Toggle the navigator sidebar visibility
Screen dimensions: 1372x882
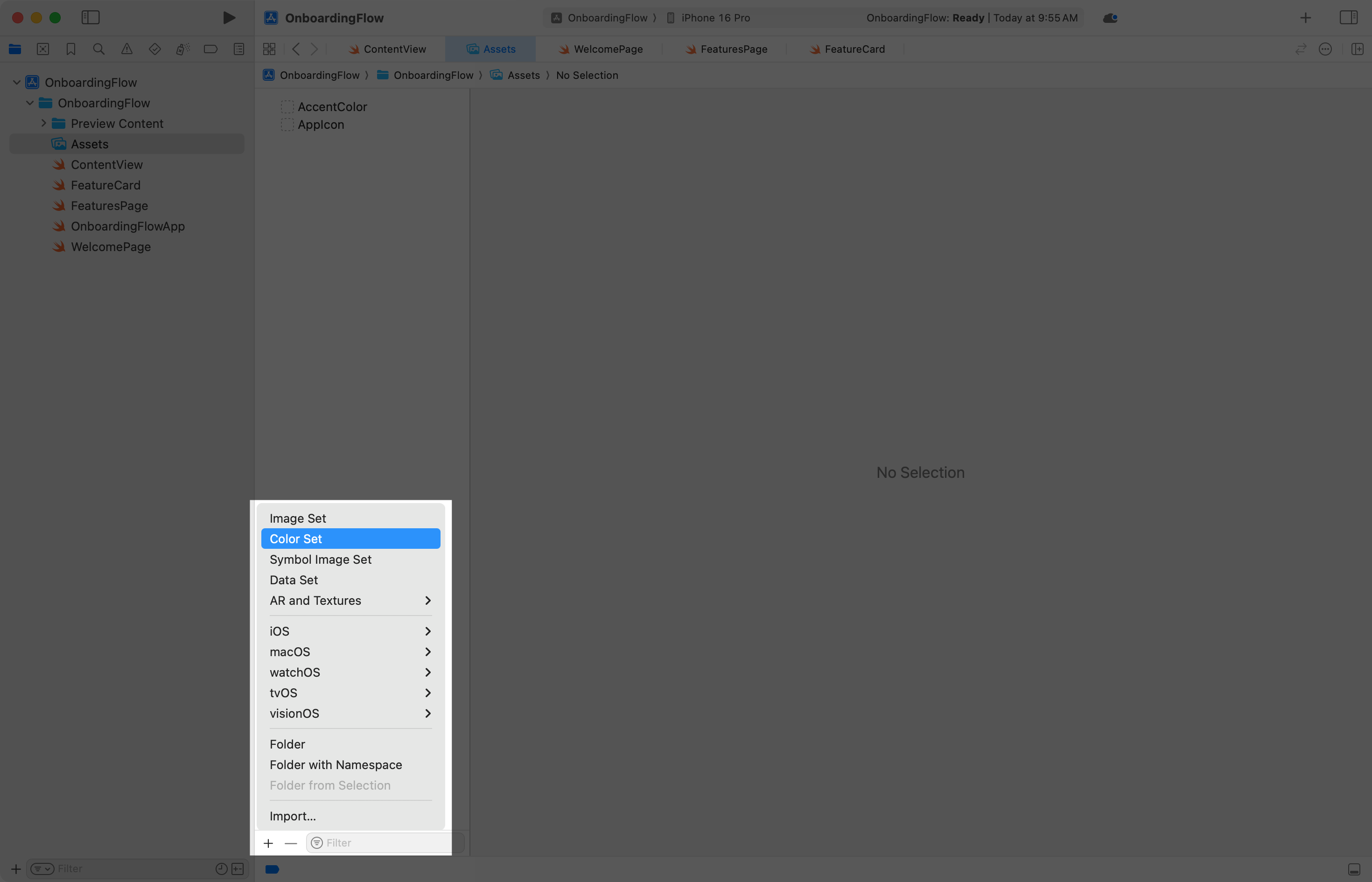pos(91,17)
